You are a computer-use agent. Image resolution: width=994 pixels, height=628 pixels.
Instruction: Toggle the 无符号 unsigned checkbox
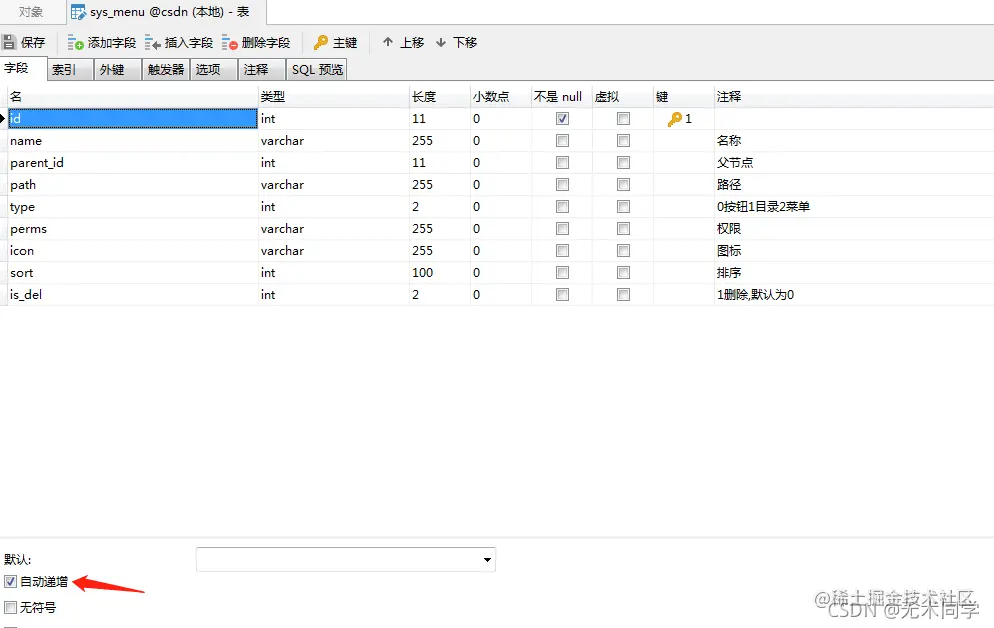(x=11, y=607)
